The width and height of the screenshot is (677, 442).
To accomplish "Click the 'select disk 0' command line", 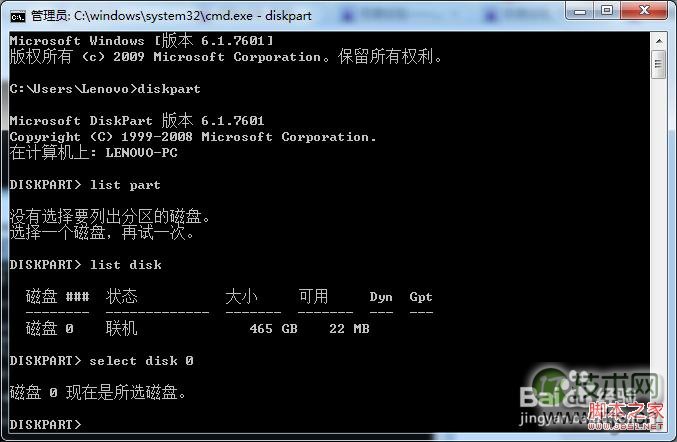I will pos(141,360).
